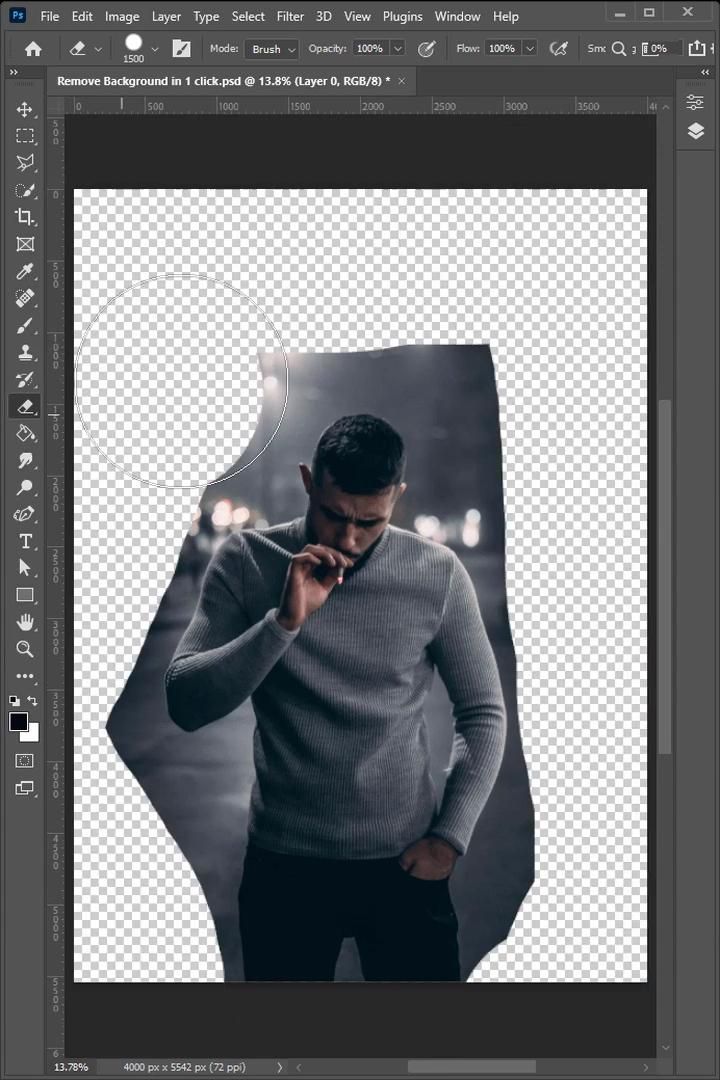
Task: Click the Share export icon
Action: click(697, 48)
